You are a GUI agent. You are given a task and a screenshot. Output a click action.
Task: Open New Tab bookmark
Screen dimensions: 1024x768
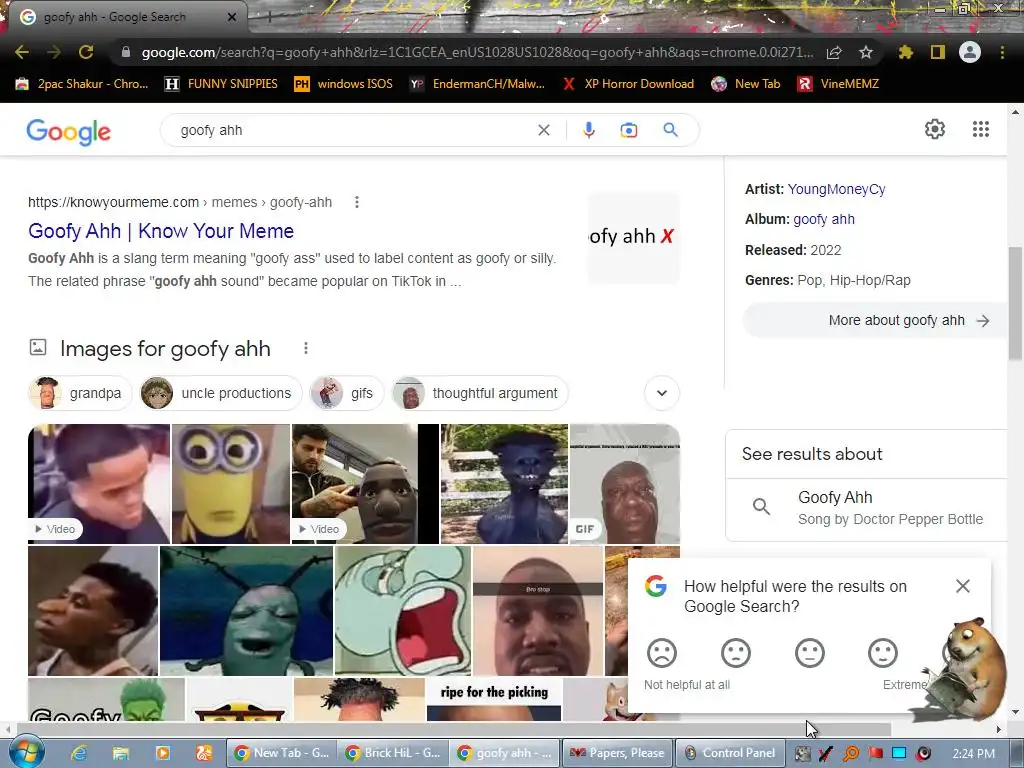[746, 84]
